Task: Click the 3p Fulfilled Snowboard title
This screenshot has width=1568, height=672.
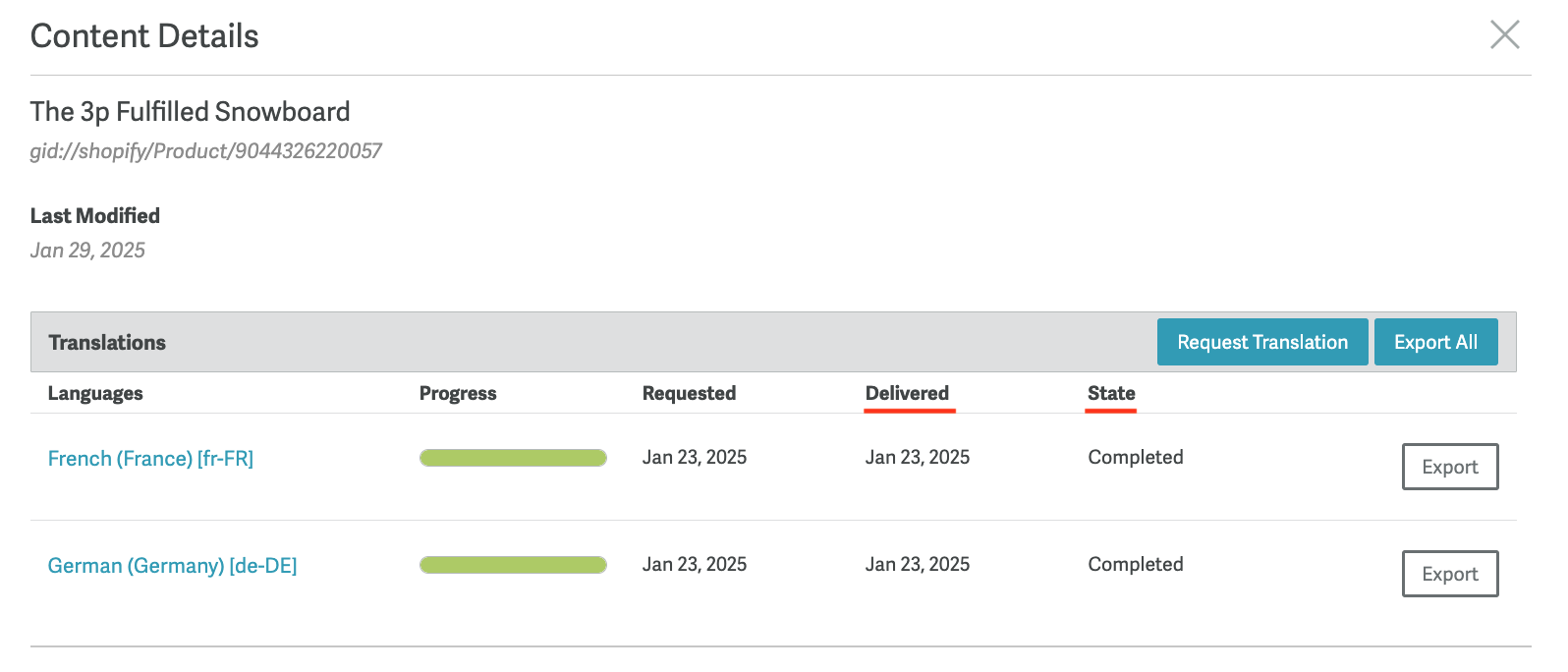Action: [190, 112]
